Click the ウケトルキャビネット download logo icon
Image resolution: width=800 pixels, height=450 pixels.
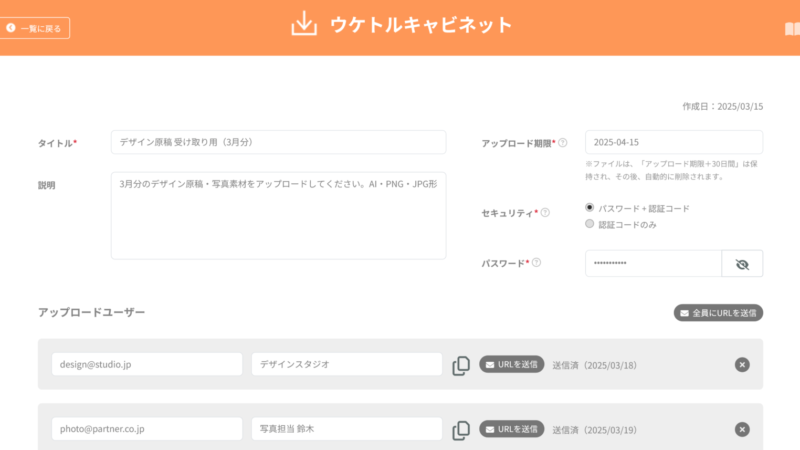(304, 23)
